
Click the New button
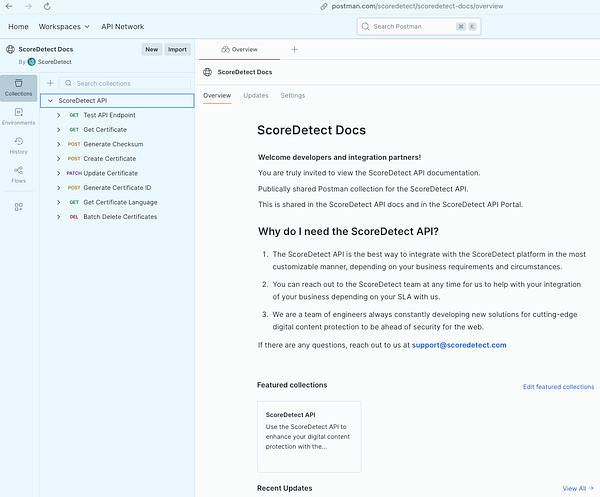tap(152, 49)
